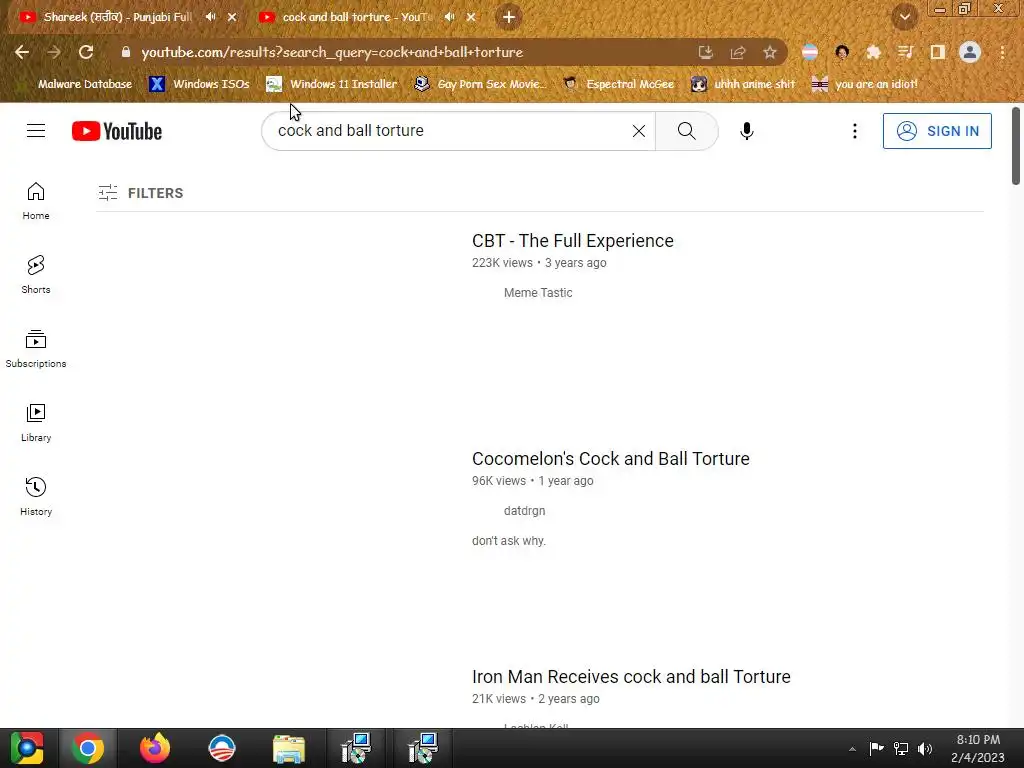Open Home in the sidebar
The image size is (1024, 768).
click(36, 201)
